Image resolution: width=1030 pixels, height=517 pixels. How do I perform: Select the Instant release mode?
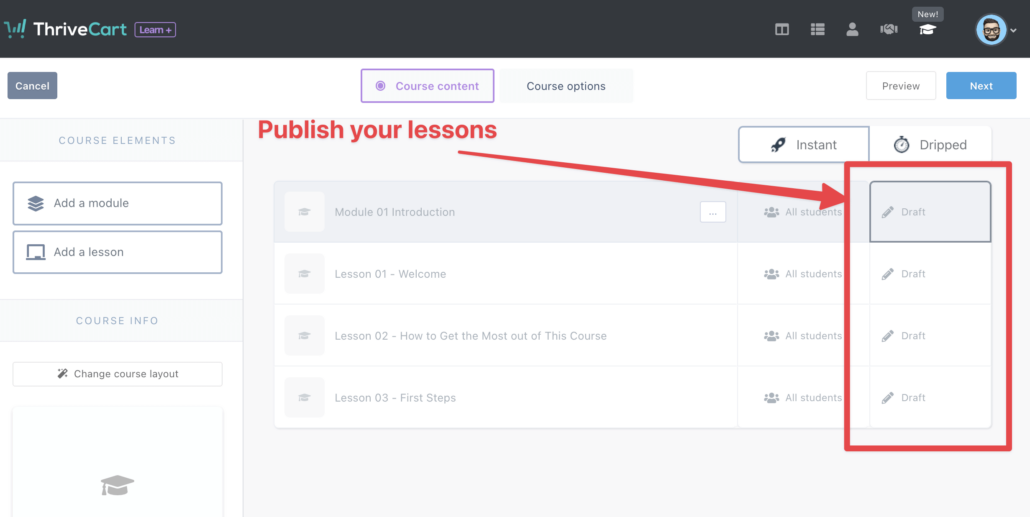(803, 145)
